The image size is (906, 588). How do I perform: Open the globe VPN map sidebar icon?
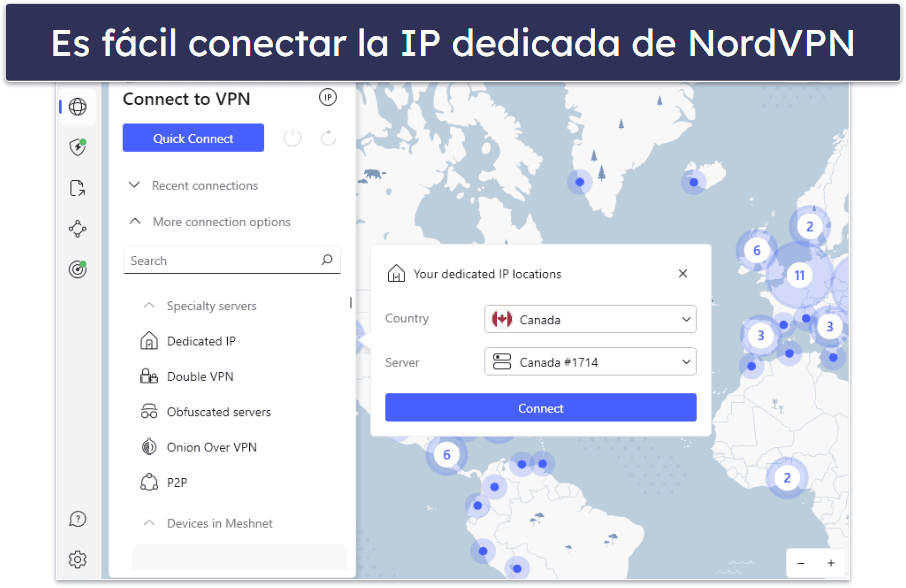click(x=77, y=107)
